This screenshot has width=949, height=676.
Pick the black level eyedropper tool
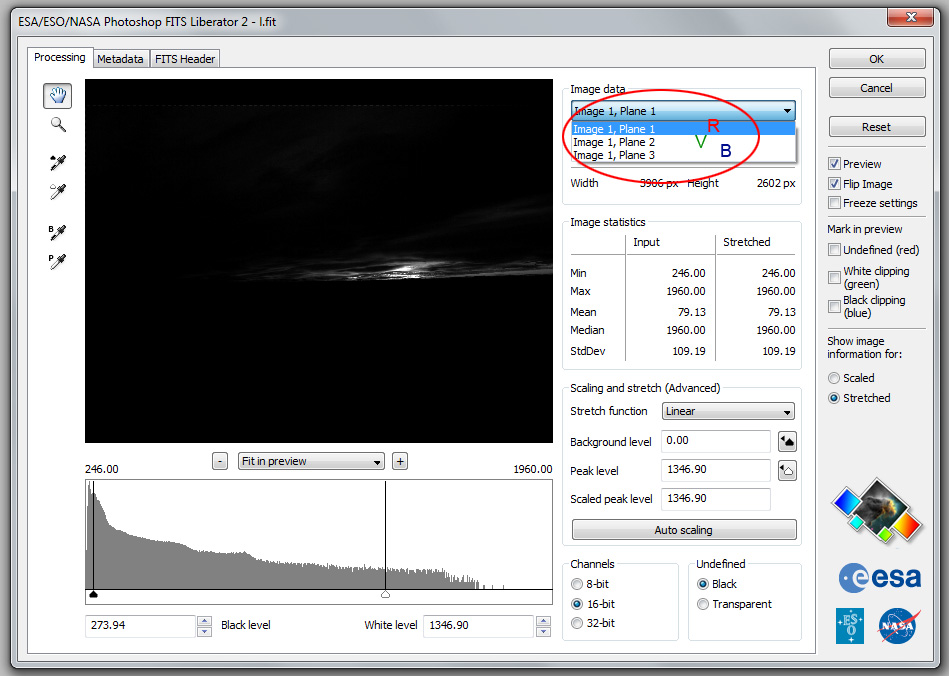pyautogui.click(x=58, y=162)
